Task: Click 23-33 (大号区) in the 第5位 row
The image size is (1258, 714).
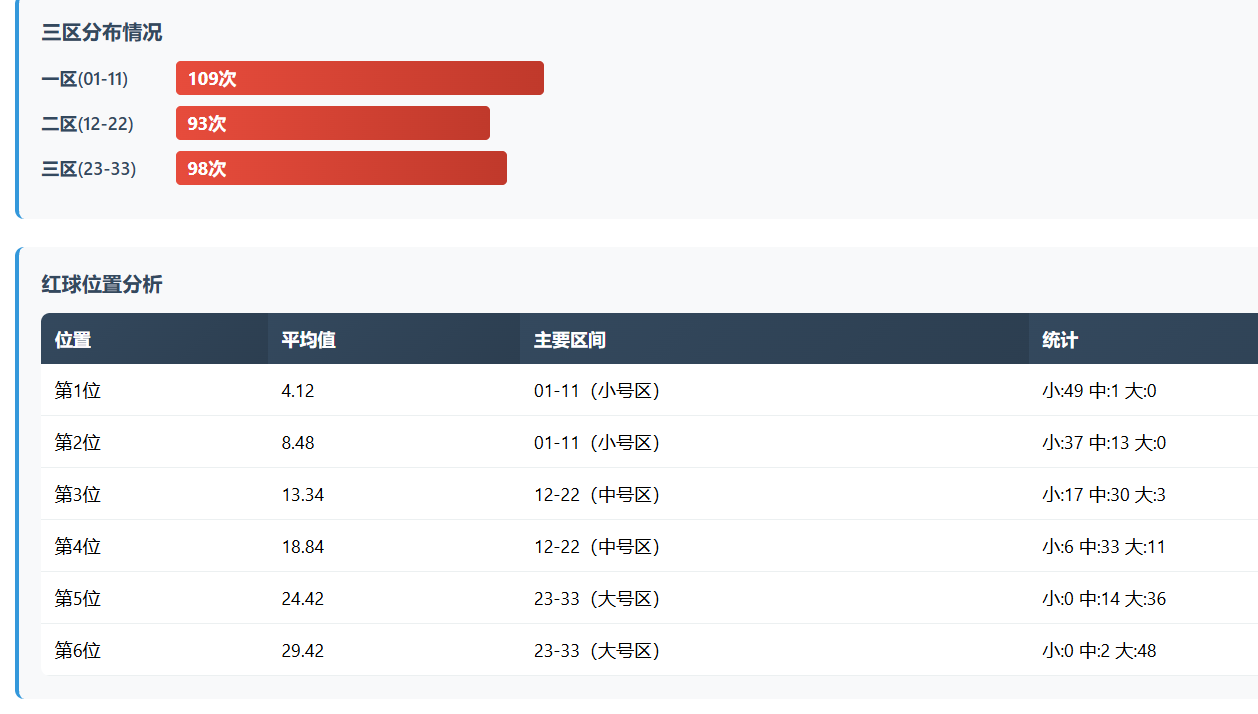Action: pos(597,599)
